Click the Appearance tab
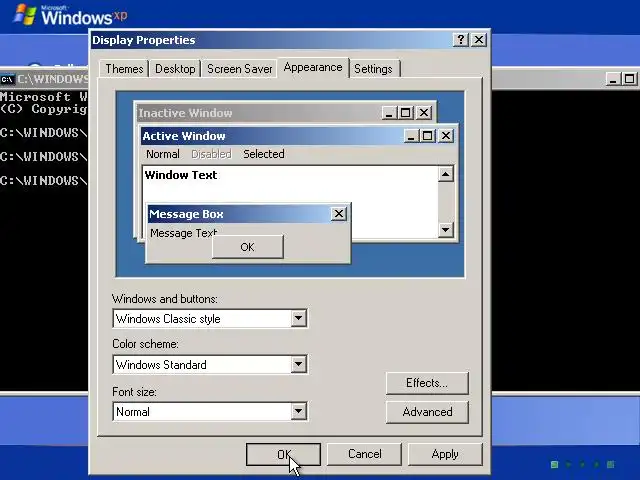The image size is (640, 480). click(313, 67)
